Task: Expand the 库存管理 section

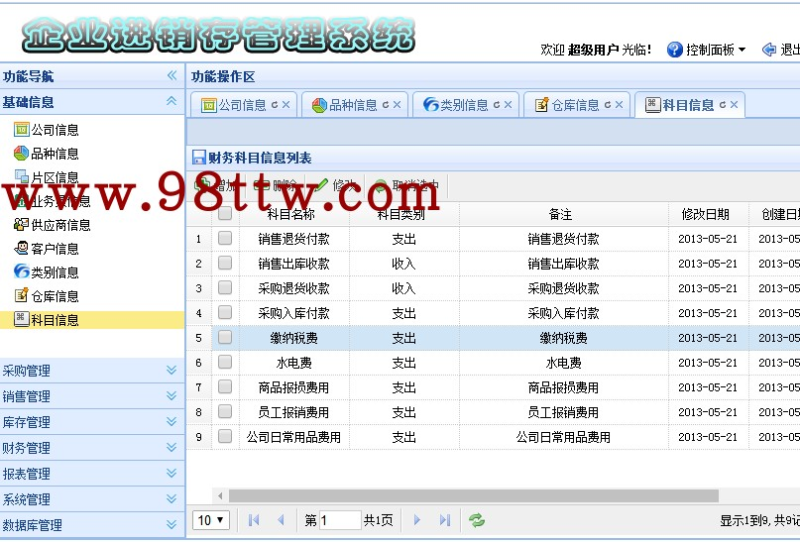Action: pos(172,422)
